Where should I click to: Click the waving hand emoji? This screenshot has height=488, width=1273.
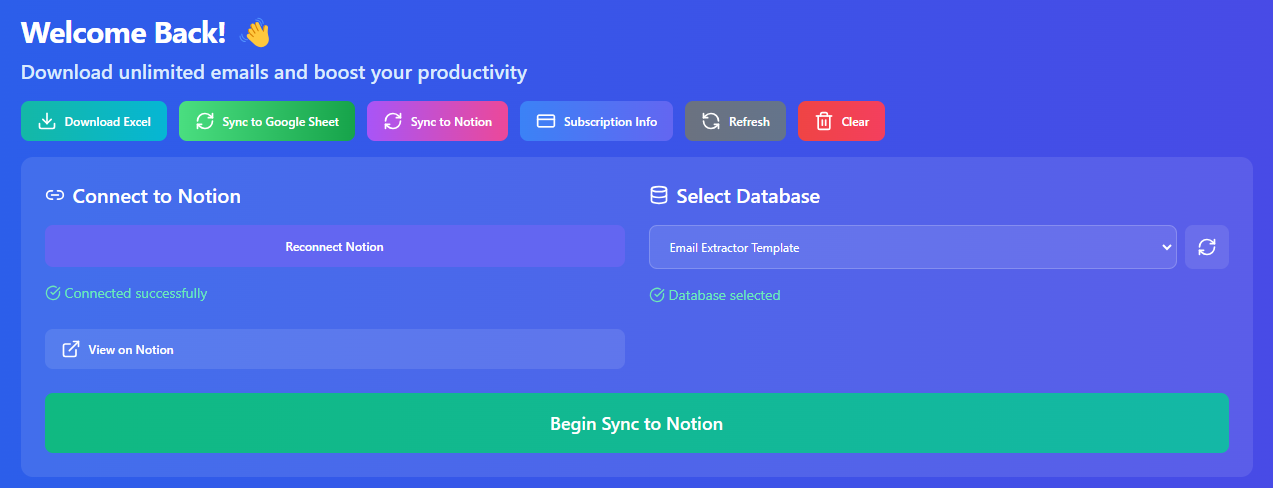pyautogui.click(x=257, y=33)
